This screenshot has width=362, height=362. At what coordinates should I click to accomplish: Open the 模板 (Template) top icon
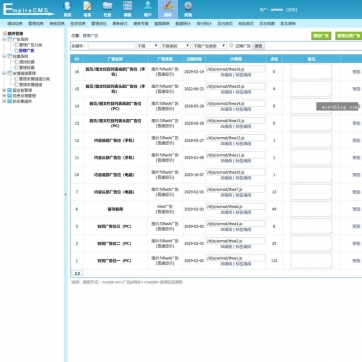(127, 9)
